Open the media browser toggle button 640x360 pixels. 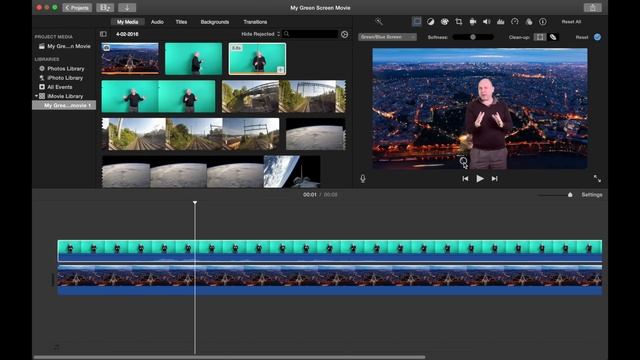point(105,7)
